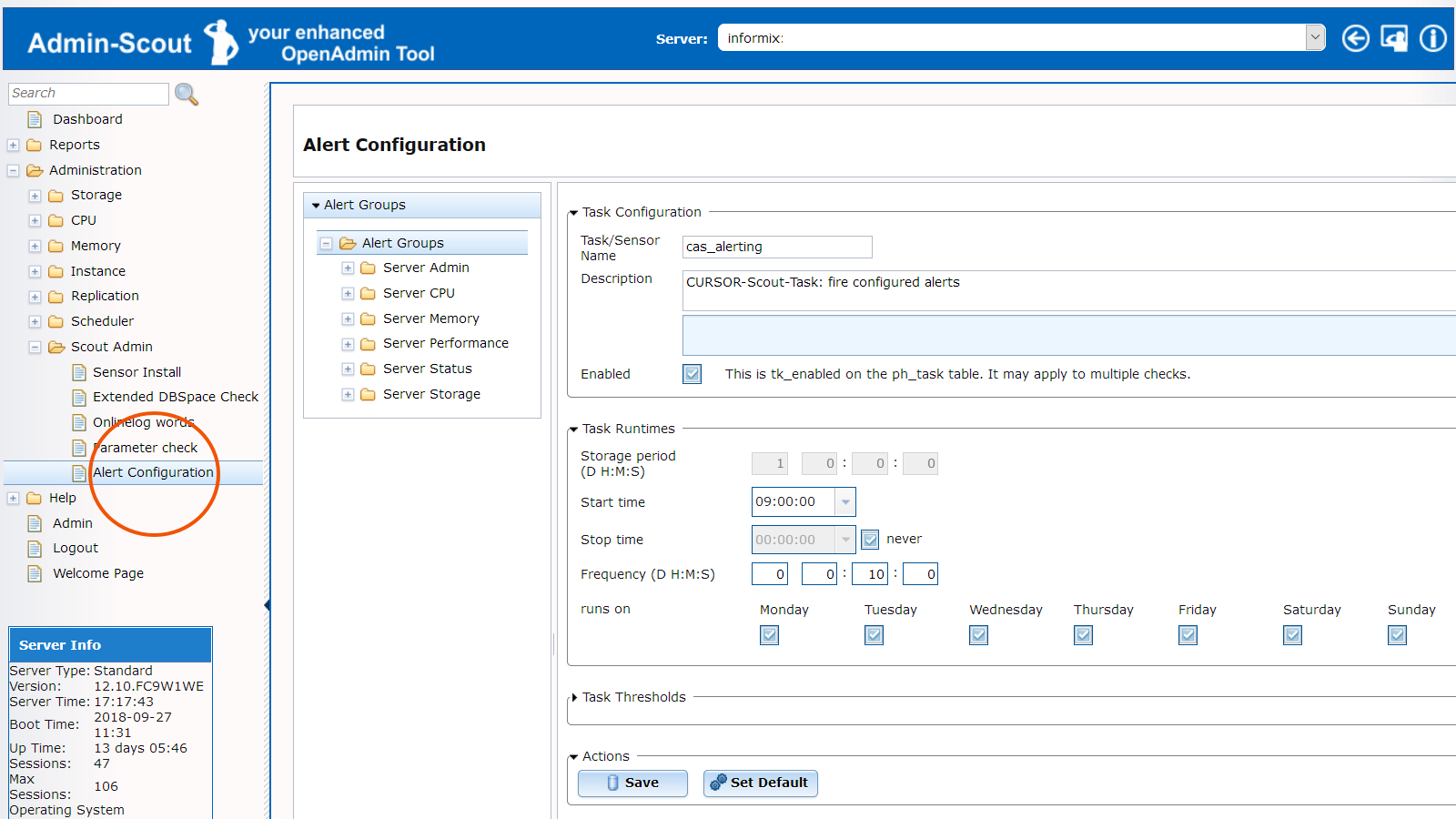The width and height of the screenshot is (1456, 819).
Task: Select the Scout Admin folder label
Action: (x=112, y=347)
